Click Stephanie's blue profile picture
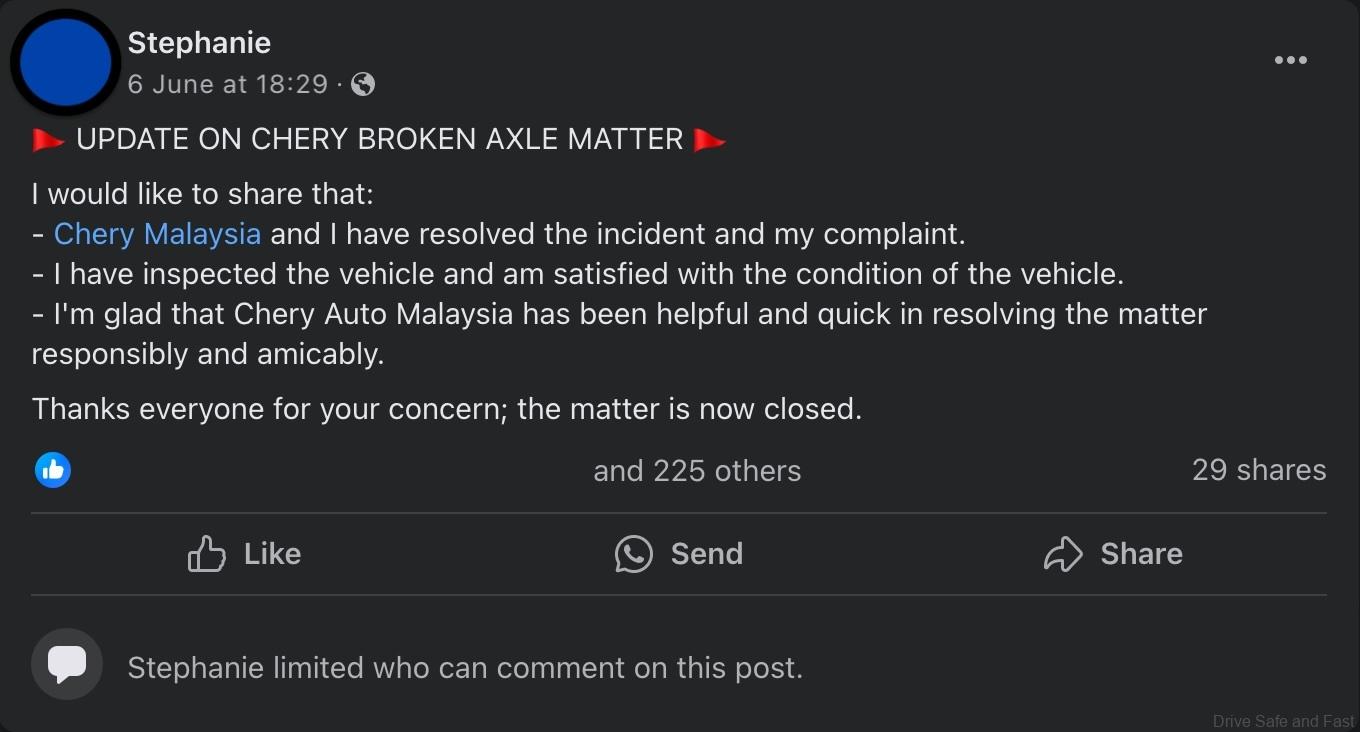1360x732 pixels. (x=65, y=62)
